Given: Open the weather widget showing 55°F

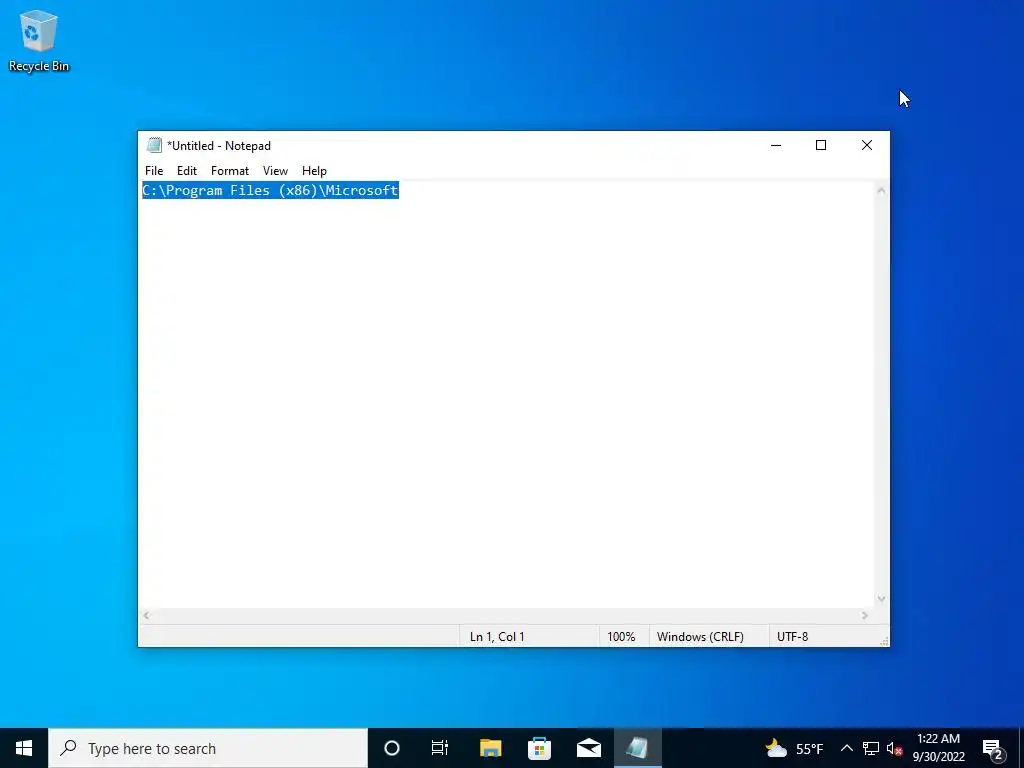Looking at the screenshot, I should pyautogui.click(x=794, y=748).
